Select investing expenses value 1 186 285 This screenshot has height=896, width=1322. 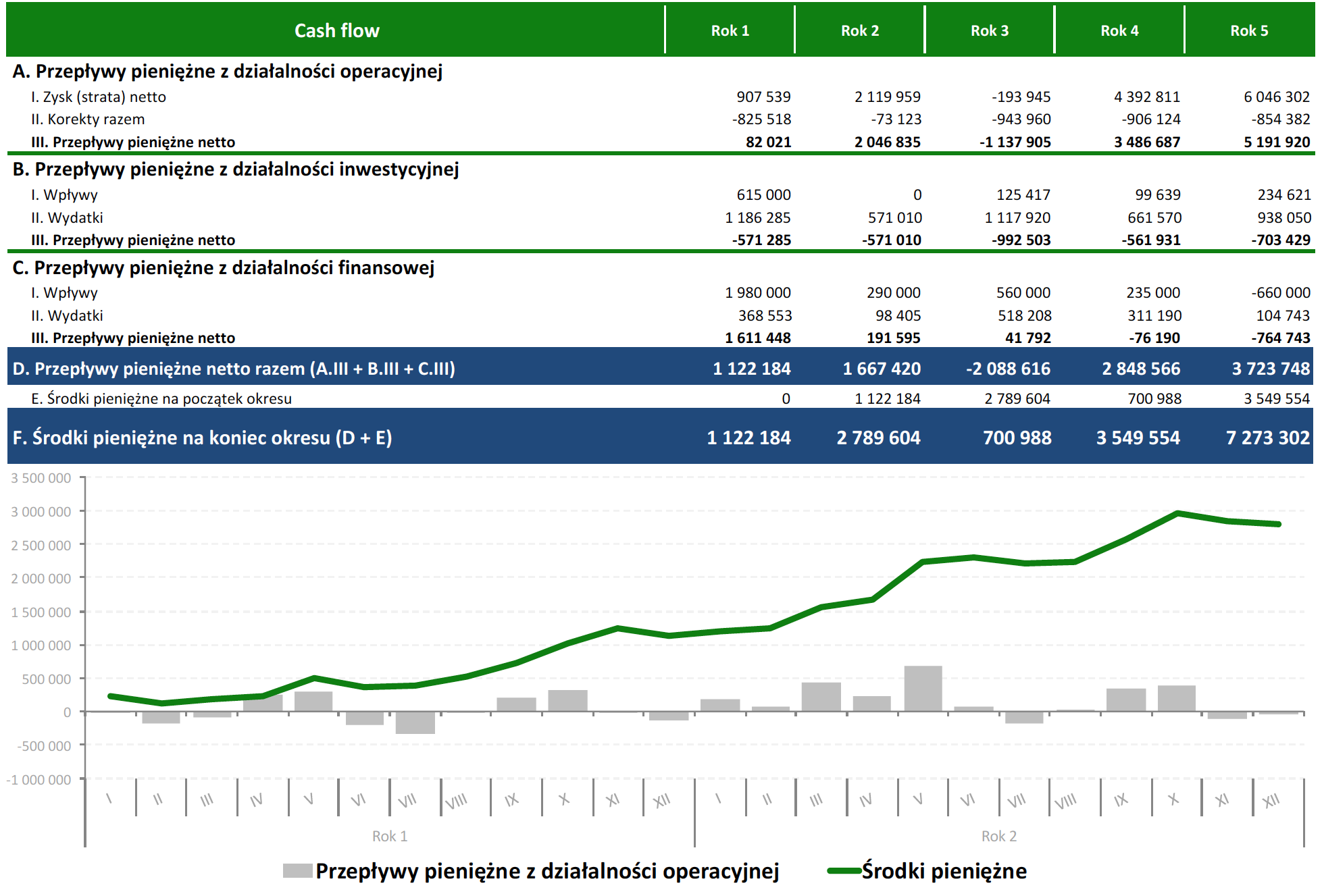[757, 218]
